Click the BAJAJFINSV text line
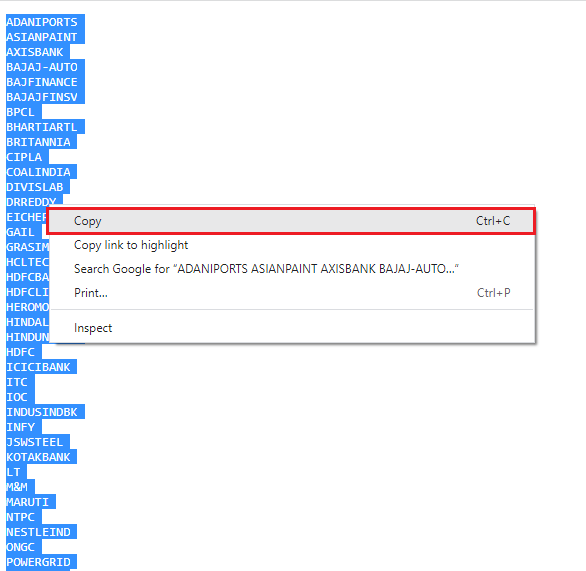 click(42, 97)
